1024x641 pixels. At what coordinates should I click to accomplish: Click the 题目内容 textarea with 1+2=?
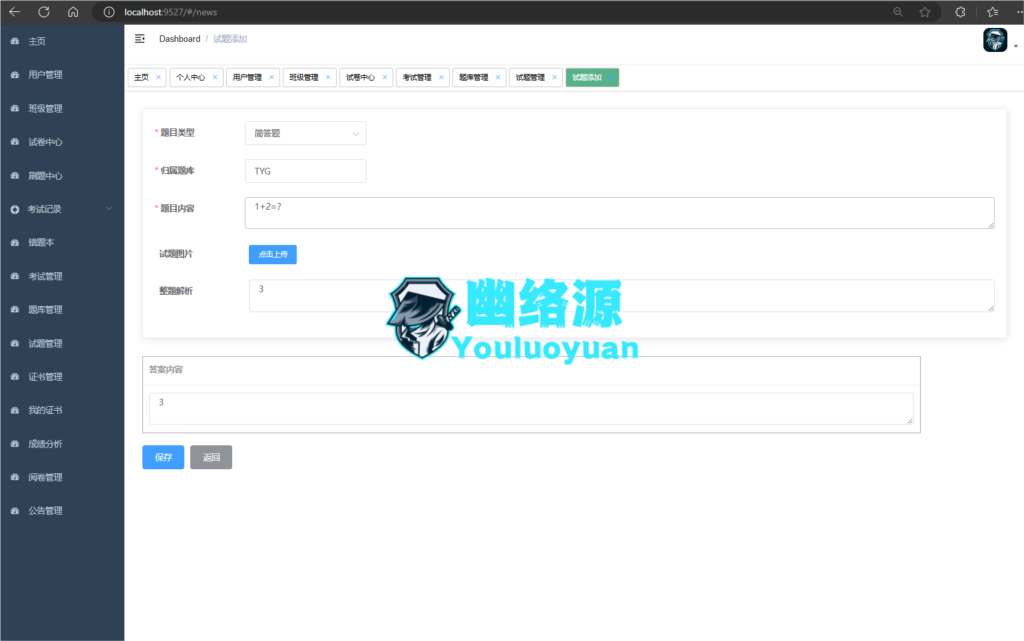(x=620, y=213)
